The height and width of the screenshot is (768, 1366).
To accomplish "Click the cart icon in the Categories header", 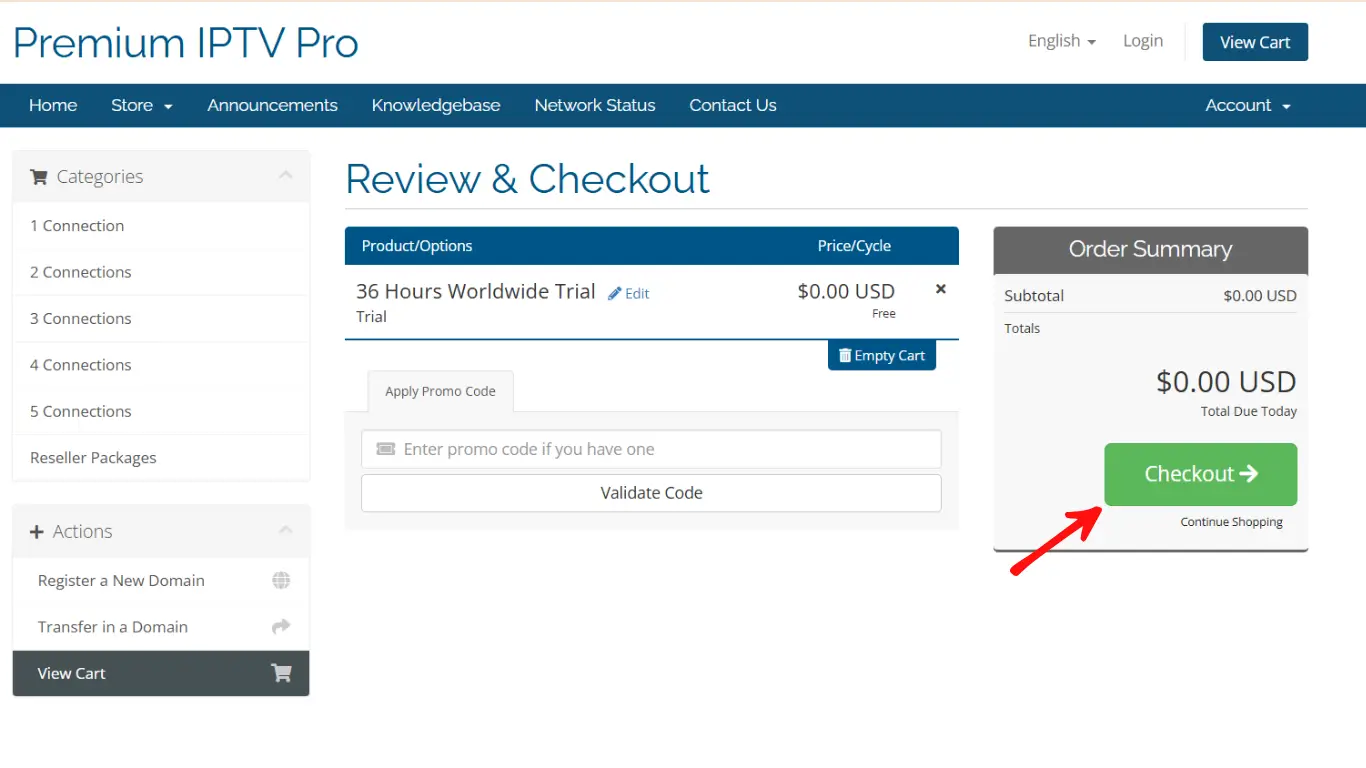I will point(40,176).
